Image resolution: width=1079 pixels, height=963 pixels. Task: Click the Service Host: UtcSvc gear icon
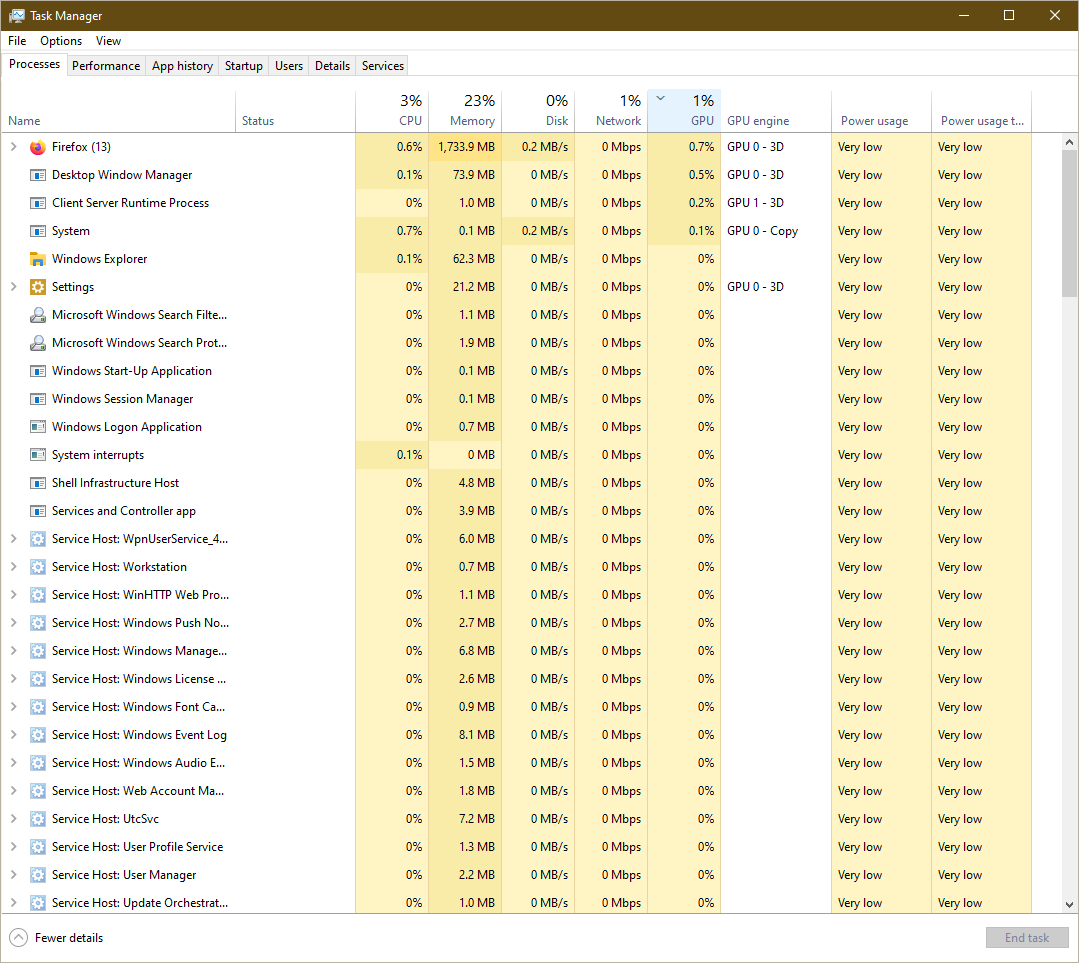(x=38, y=819)
